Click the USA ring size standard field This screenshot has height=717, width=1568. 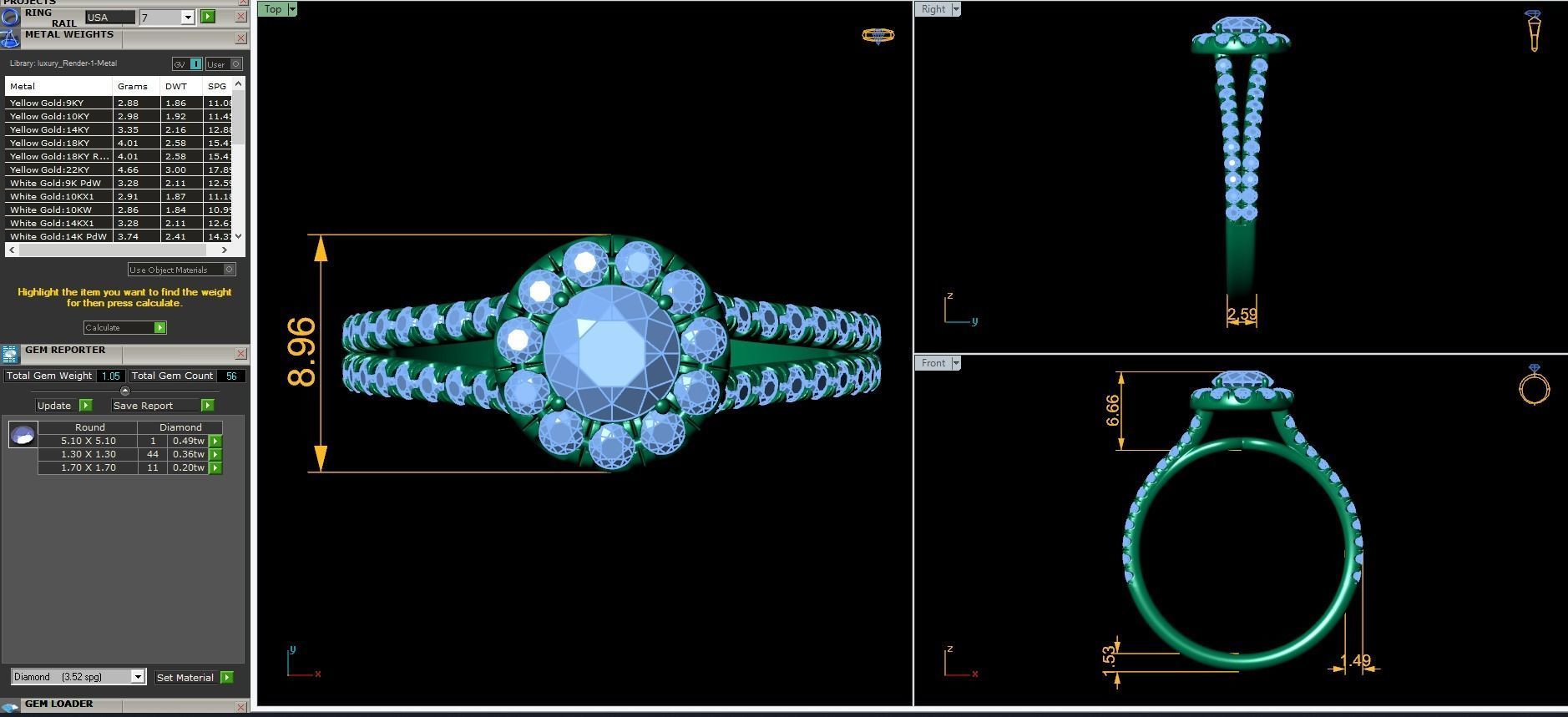(x=109, y=17)
